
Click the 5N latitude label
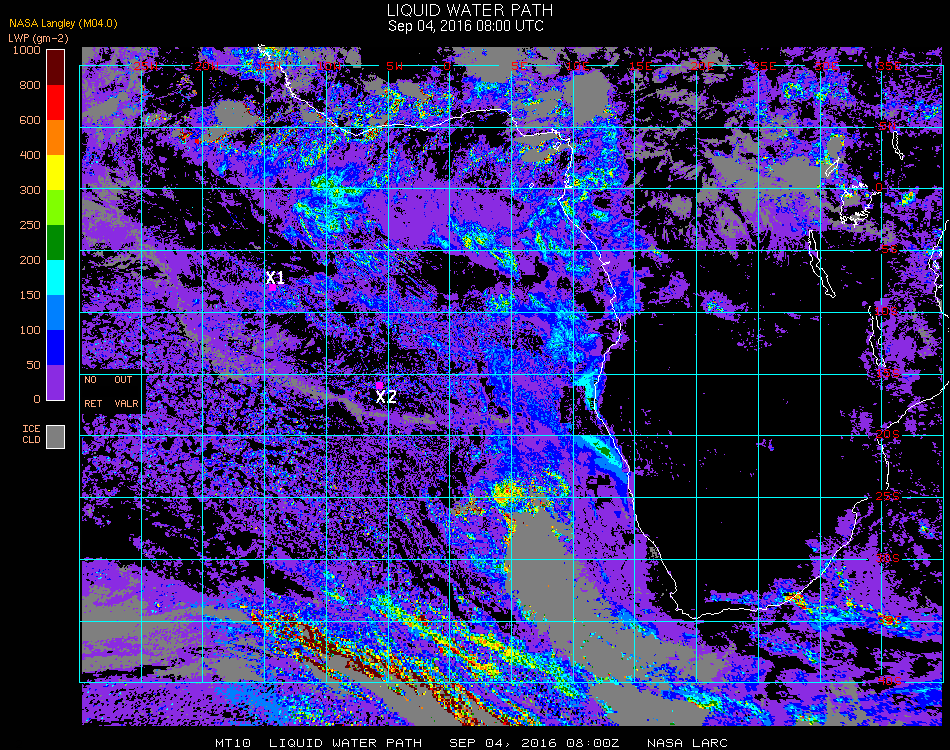(887, 126)
